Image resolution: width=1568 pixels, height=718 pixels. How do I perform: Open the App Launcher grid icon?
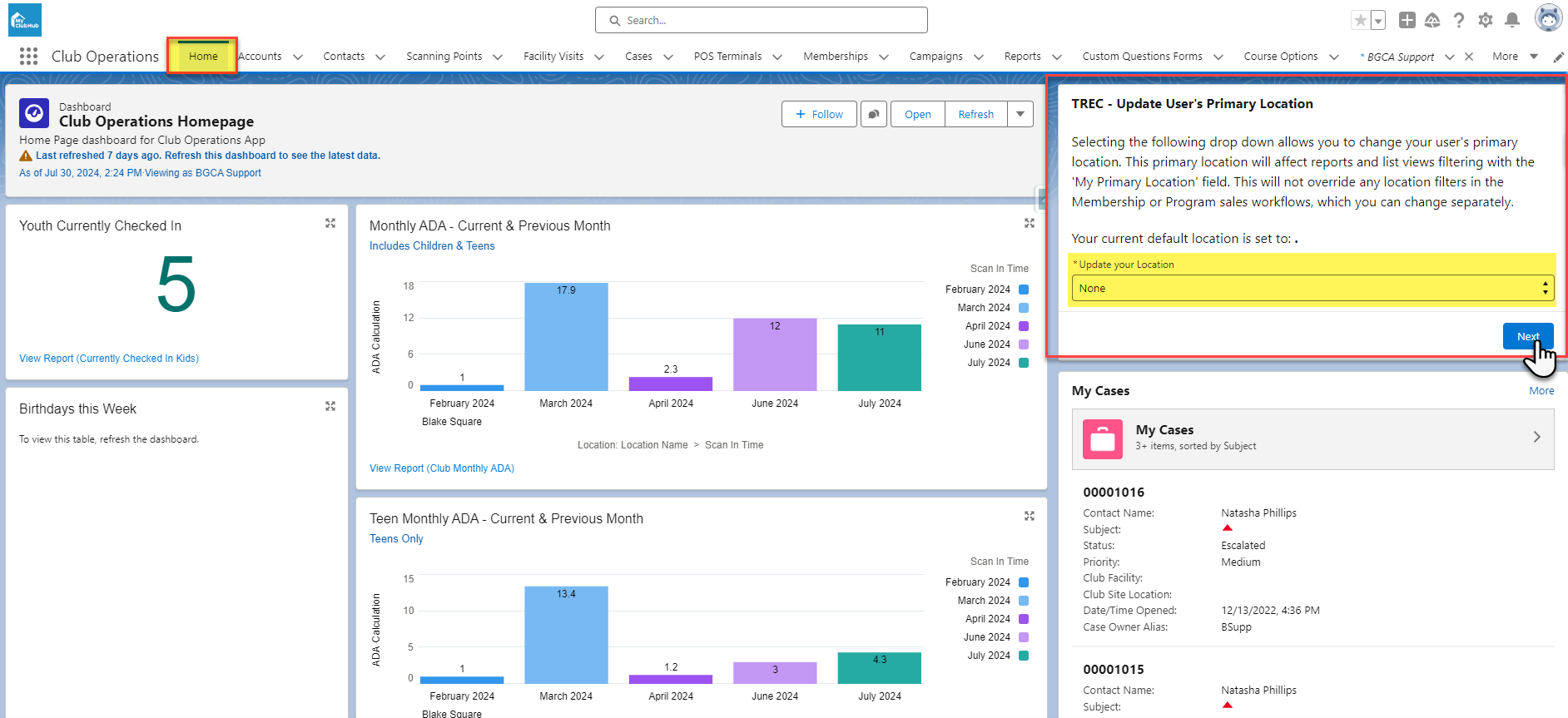click(28, 56)
